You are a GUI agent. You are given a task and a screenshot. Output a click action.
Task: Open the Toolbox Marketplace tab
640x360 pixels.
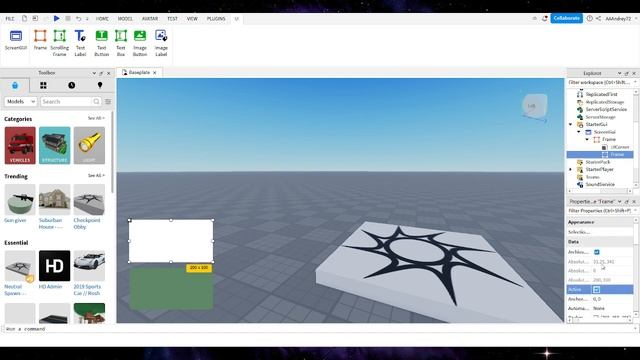pos(15,85)
